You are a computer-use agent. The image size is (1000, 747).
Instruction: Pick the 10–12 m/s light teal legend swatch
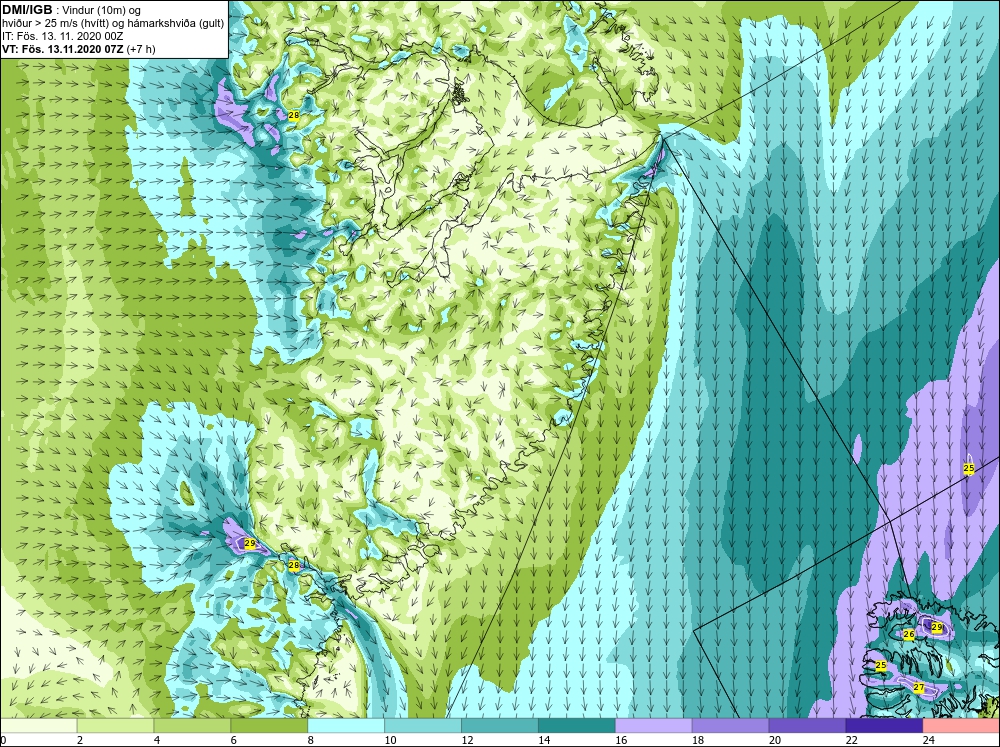coord(423,726)
